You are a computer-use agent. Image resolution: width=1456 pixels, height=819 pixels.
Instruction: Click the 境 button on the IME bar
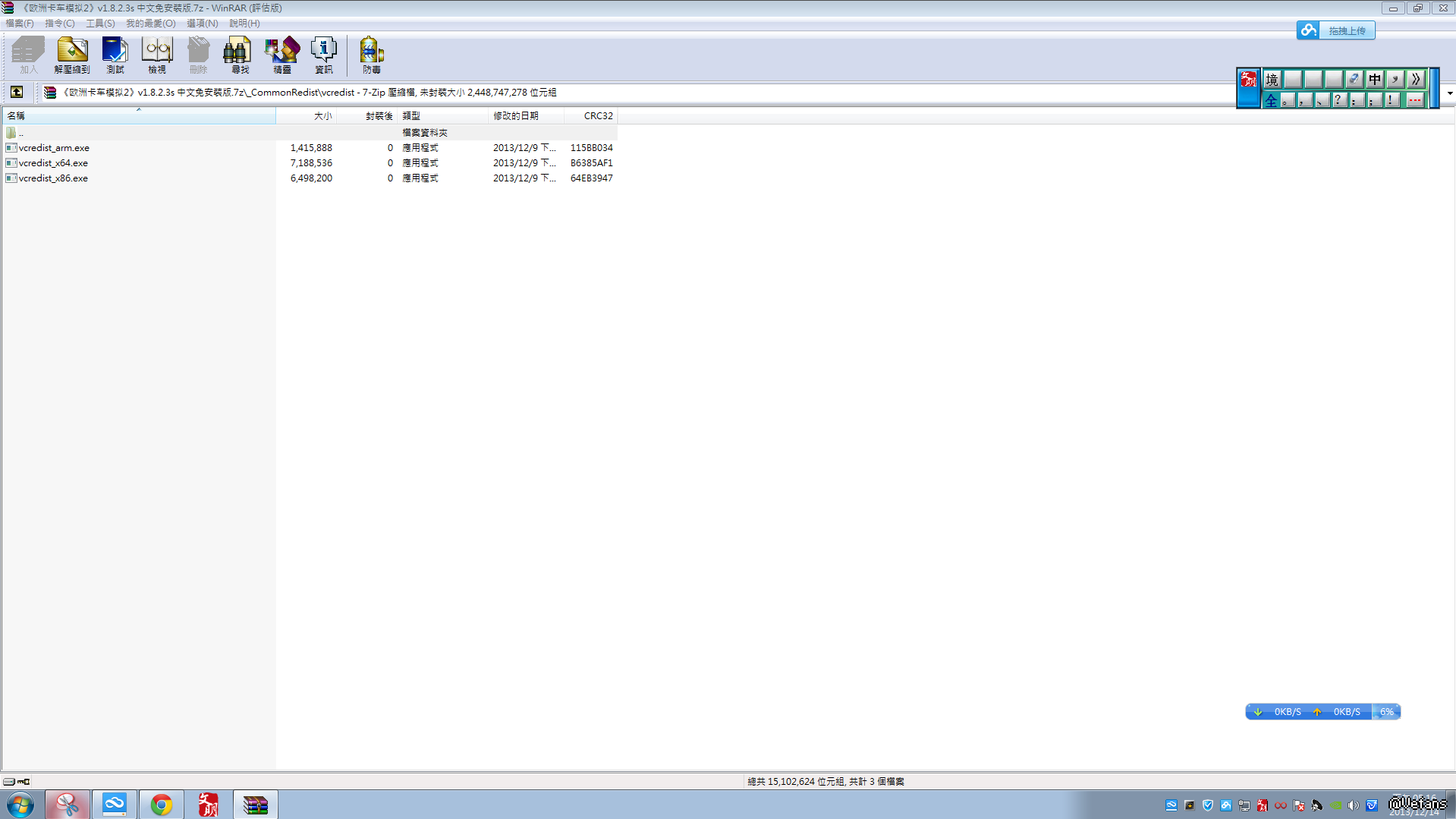click(1272, 79)
